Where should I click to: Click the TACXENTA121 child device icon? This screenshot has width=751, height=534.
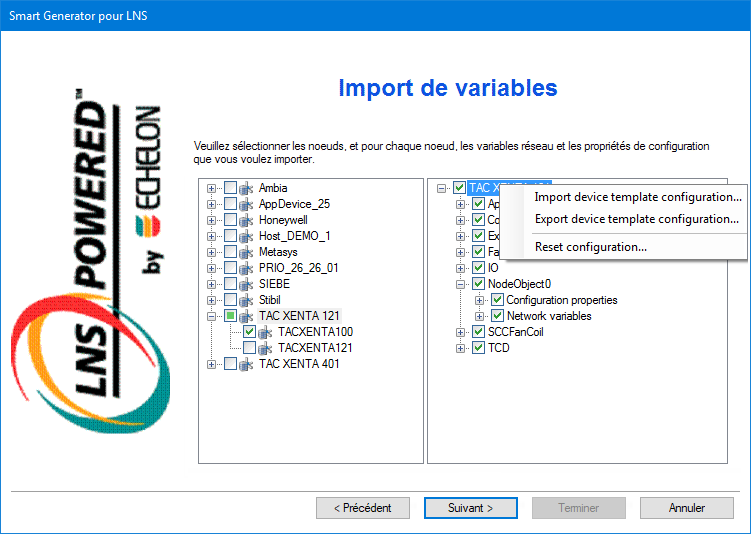point(265,348)
